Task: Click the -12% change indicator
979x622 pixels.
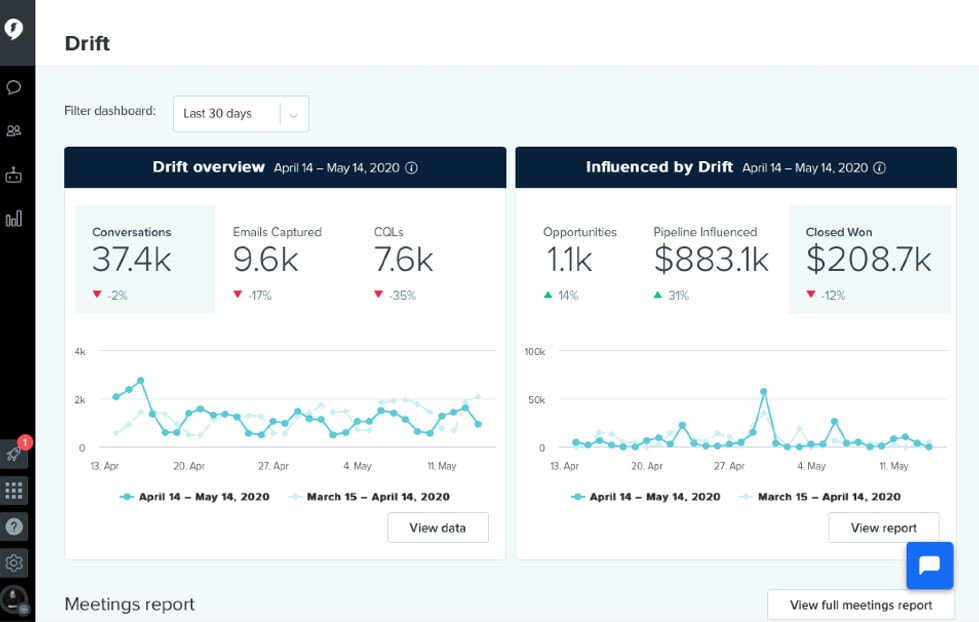Action: pos(825,295)
